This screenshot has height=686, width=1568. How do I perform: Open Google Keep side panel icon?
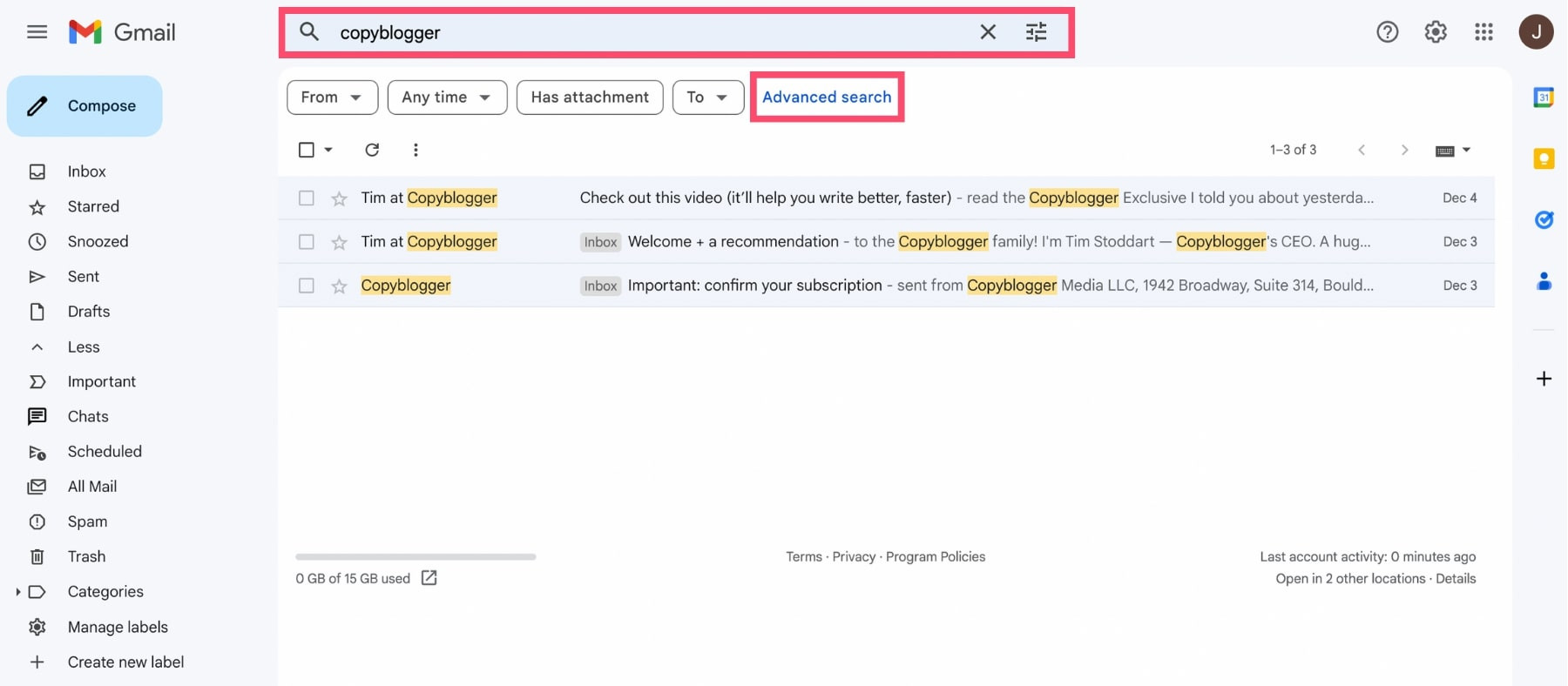(x=1544, y=158)
